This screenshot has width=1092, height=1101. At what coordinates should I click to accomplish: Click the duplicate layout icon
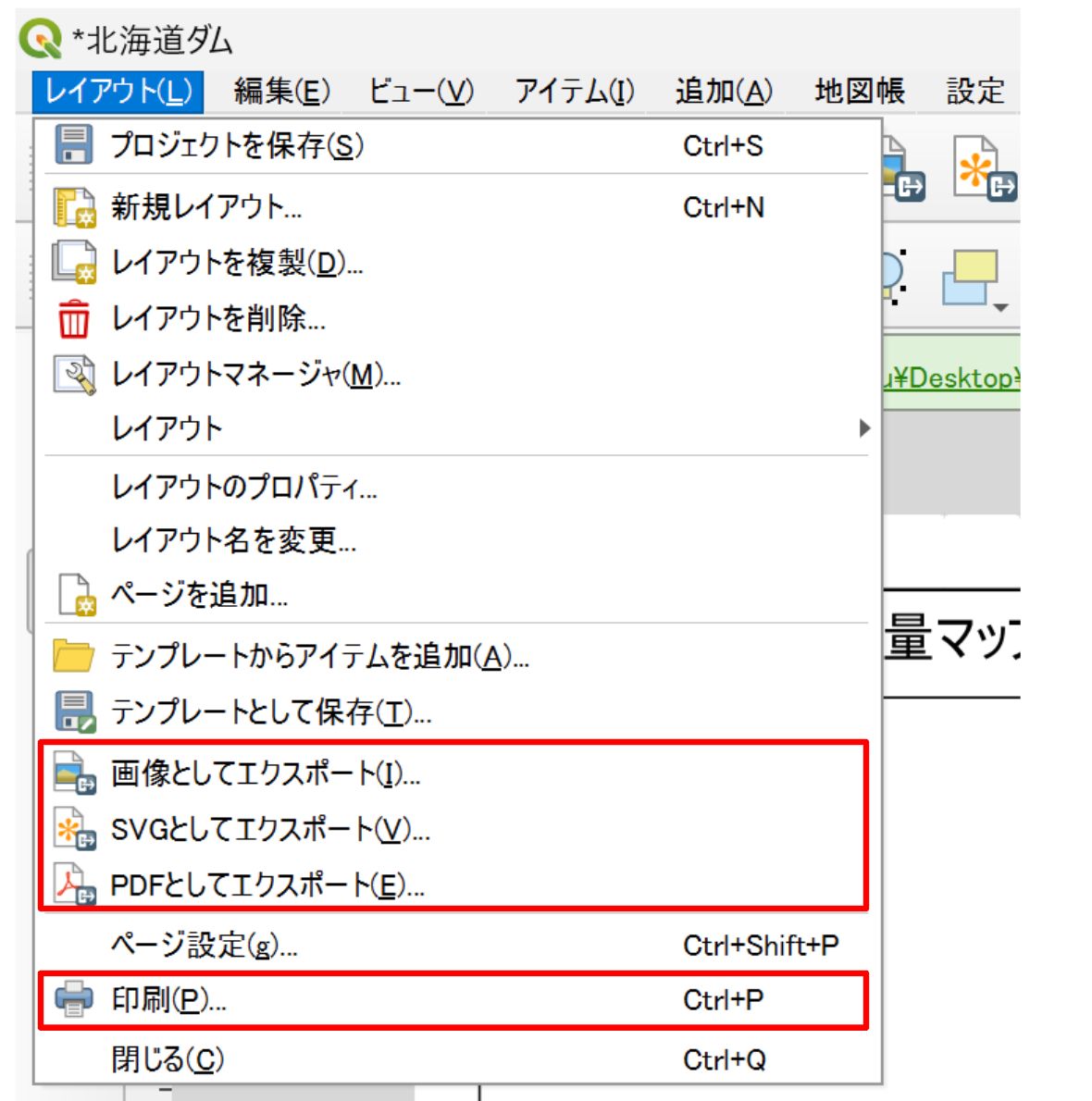(74, 262)
